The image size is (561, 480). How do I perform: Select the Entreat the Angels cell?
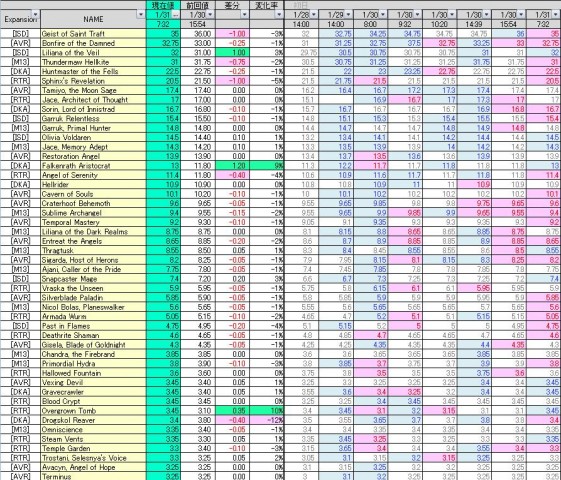pyautogui.click(x=93, y=241)
